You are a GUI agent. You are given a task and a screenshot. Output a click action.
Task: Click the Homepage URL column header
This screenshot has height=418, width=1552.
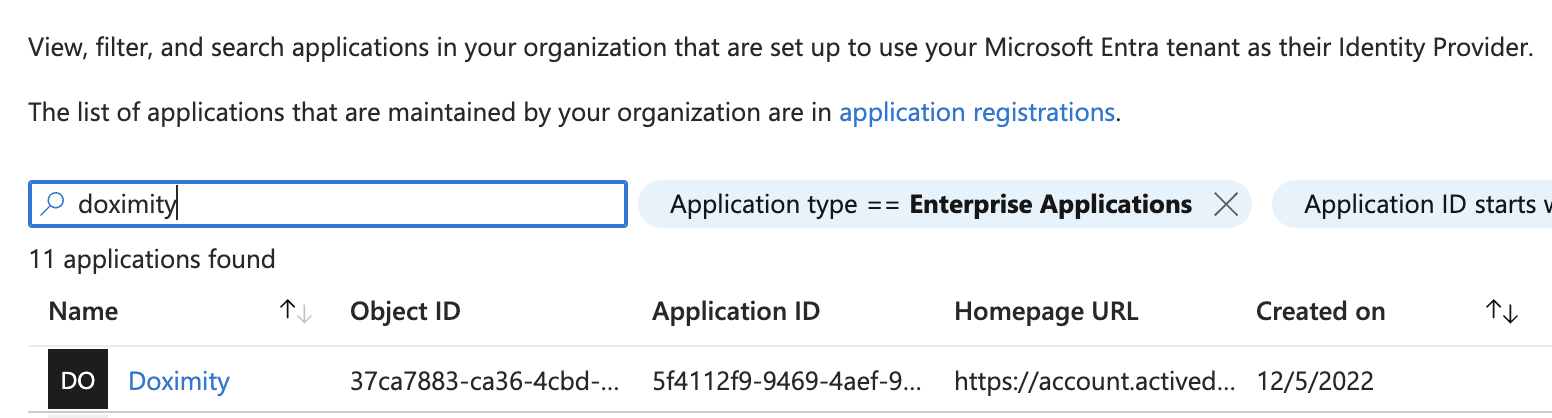(1046, 311)
